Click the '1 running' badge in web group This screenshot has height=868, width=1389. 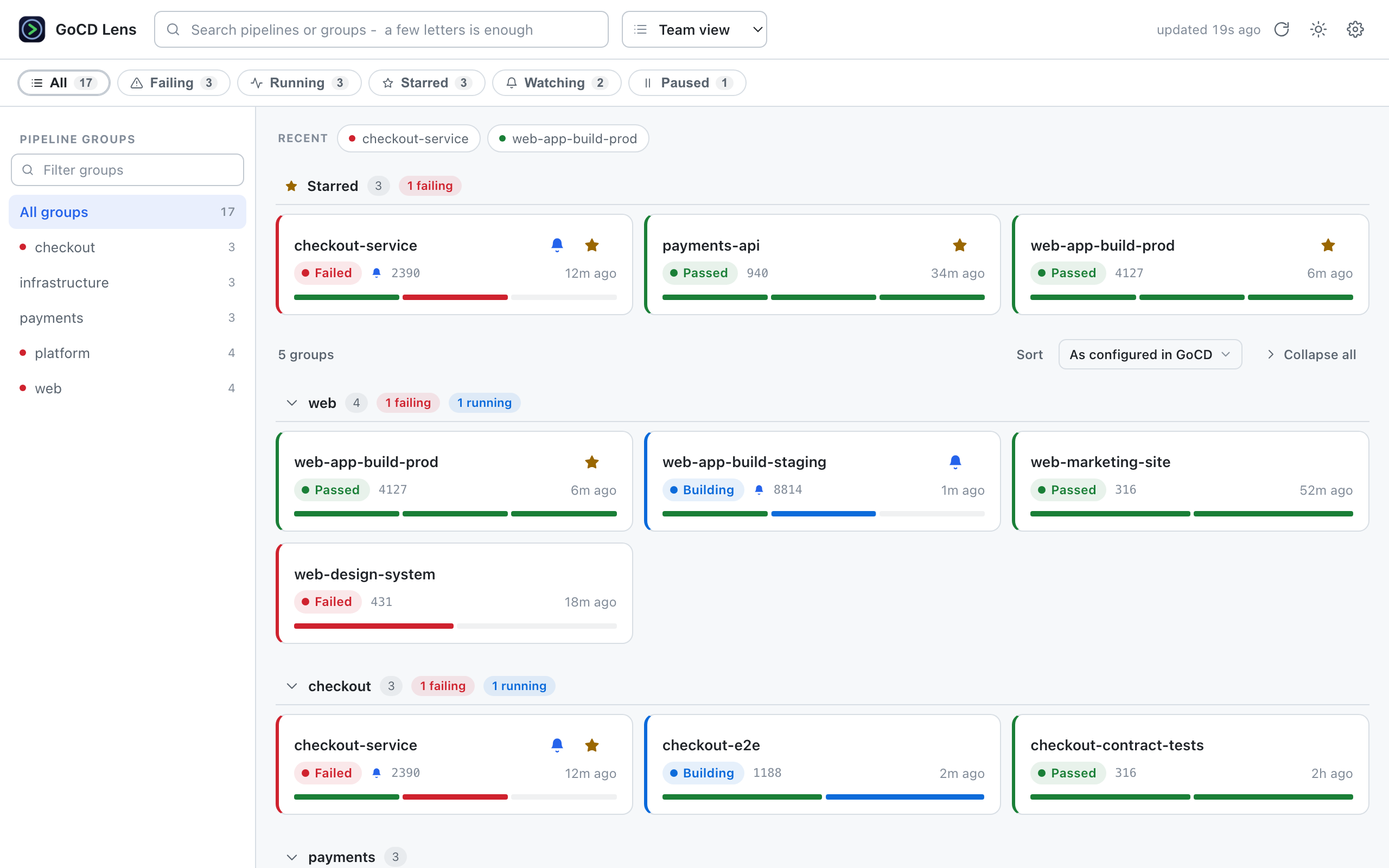[x=485, y=403]
